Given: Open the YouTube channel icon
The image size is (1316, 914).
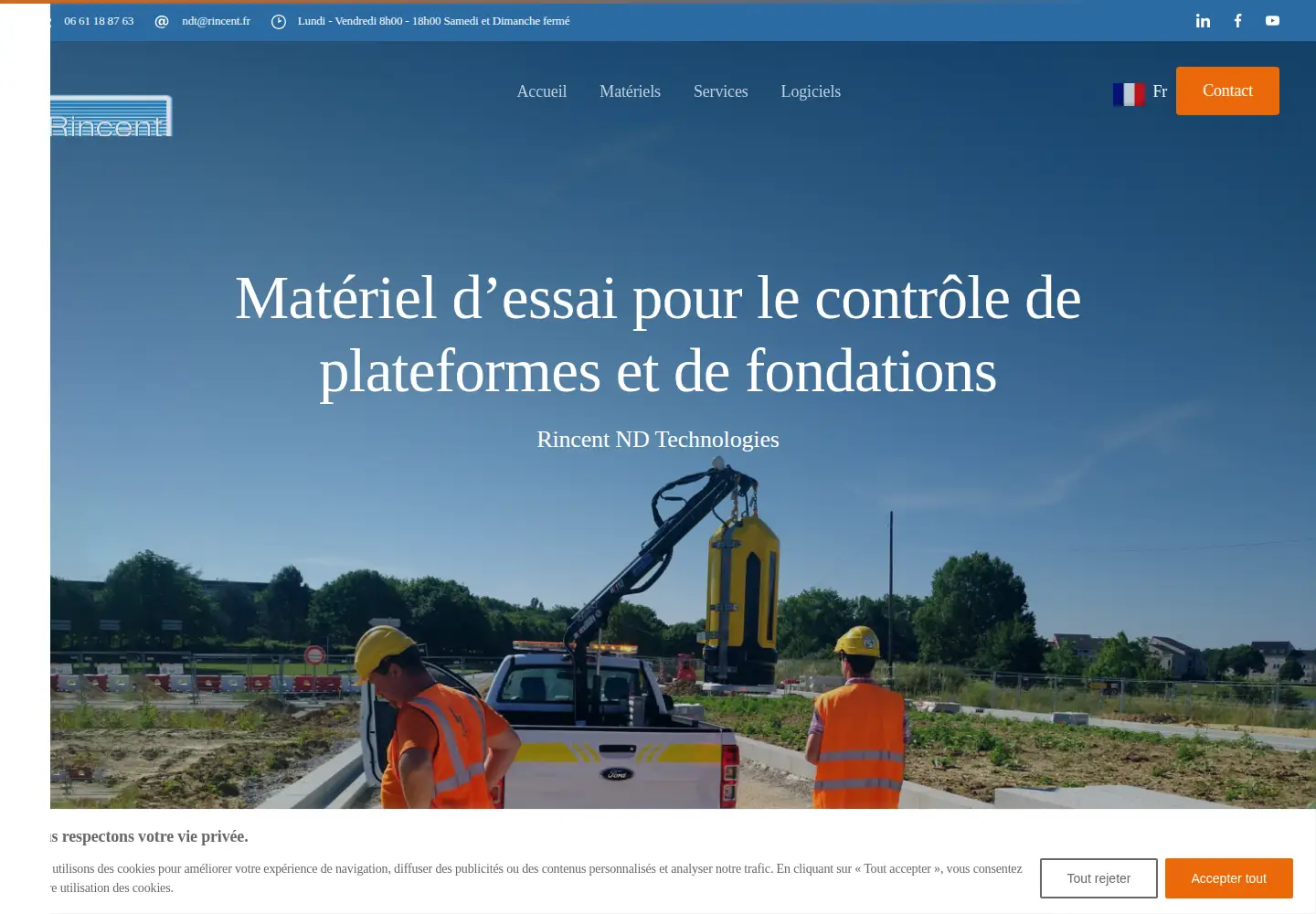Looking at the screenshot, I should [1272, 20].
